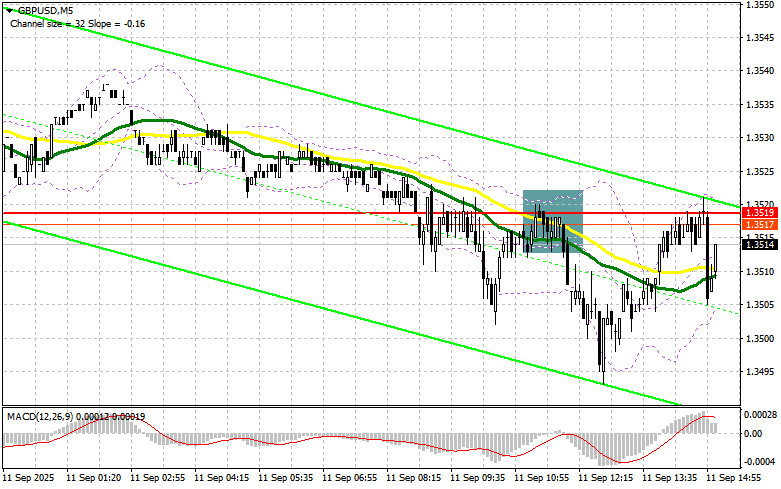Click the 1.3540 price scale value
This screenshot has width=781, height=489.
click(x=760, y=70)
